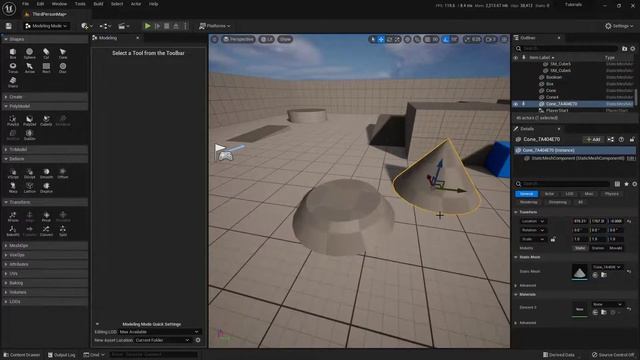
Task: Click Play in editor button
Action: [147, 26]
